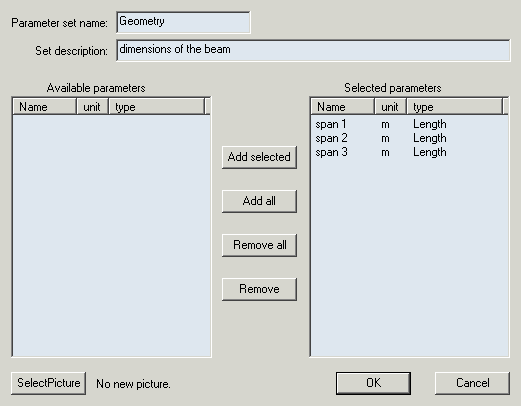The width and height of the screenshot is (521, 406).
Task: Select span 1 in Selected parameters
Action: click(409, 124)
